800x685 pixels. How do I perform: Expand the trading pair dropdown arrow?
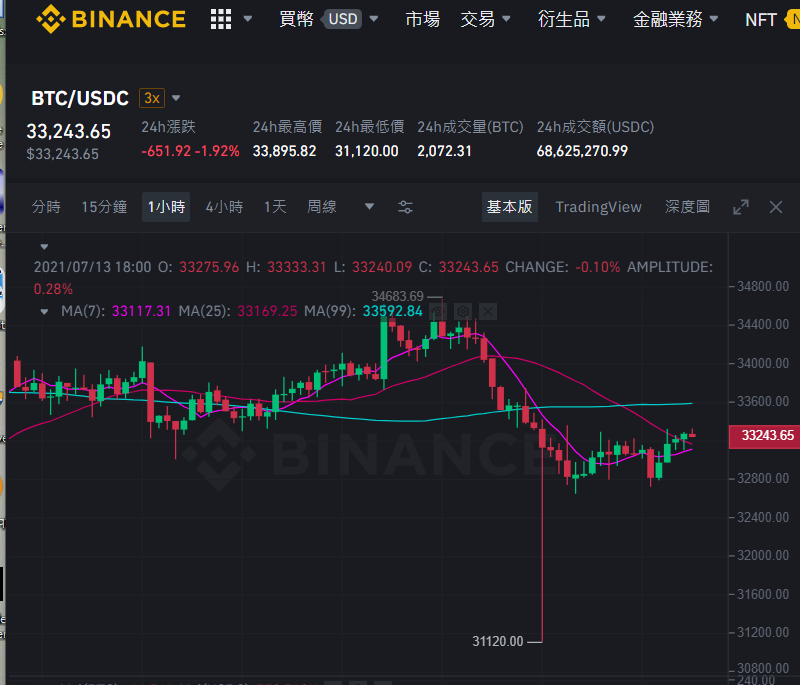click(177, 98)
